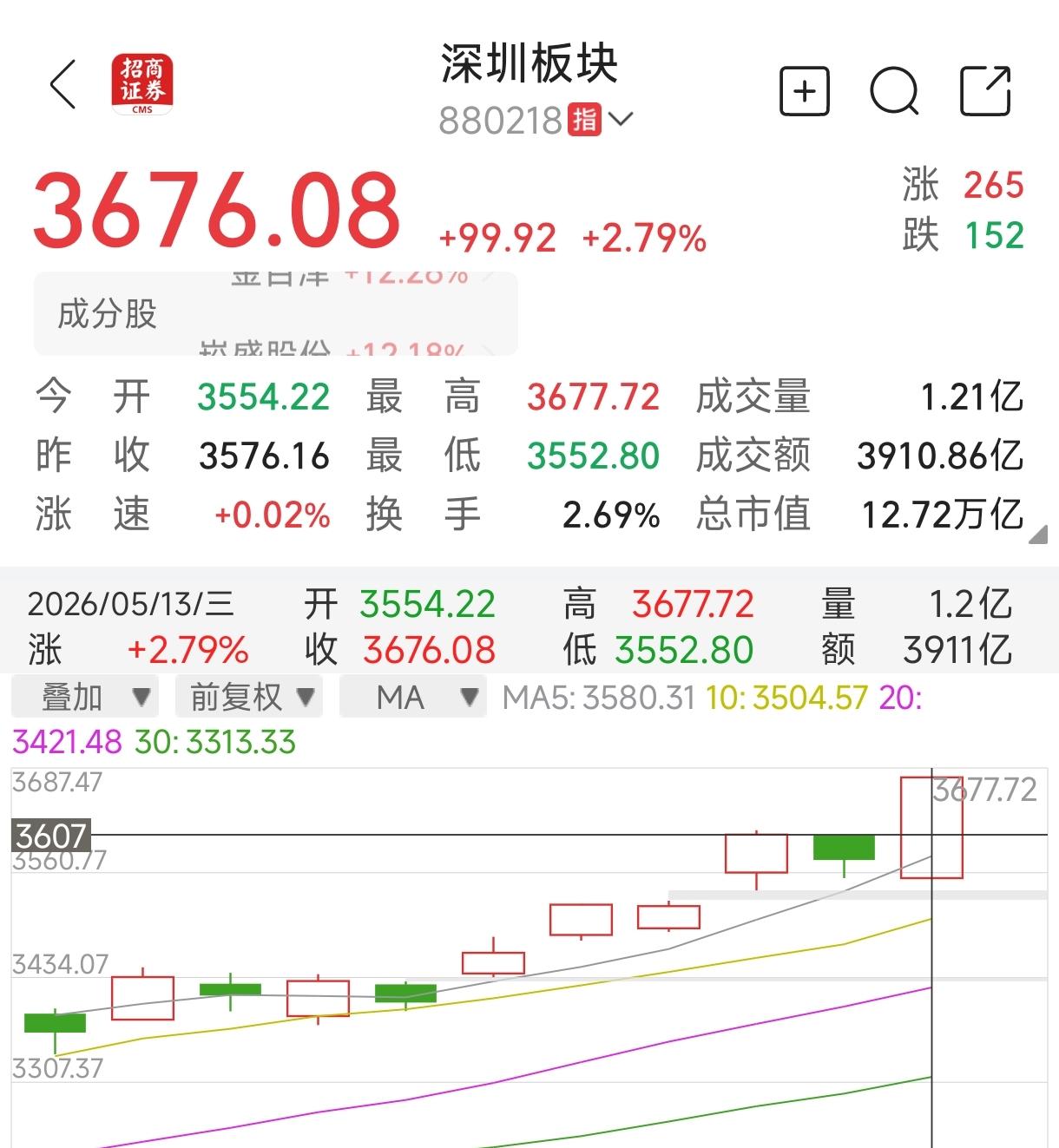Image resolution: width=1059 pixels, height=1148 pixels.
Task: Tap the 成交量 value 1.21亿
Action: point(972,397)
